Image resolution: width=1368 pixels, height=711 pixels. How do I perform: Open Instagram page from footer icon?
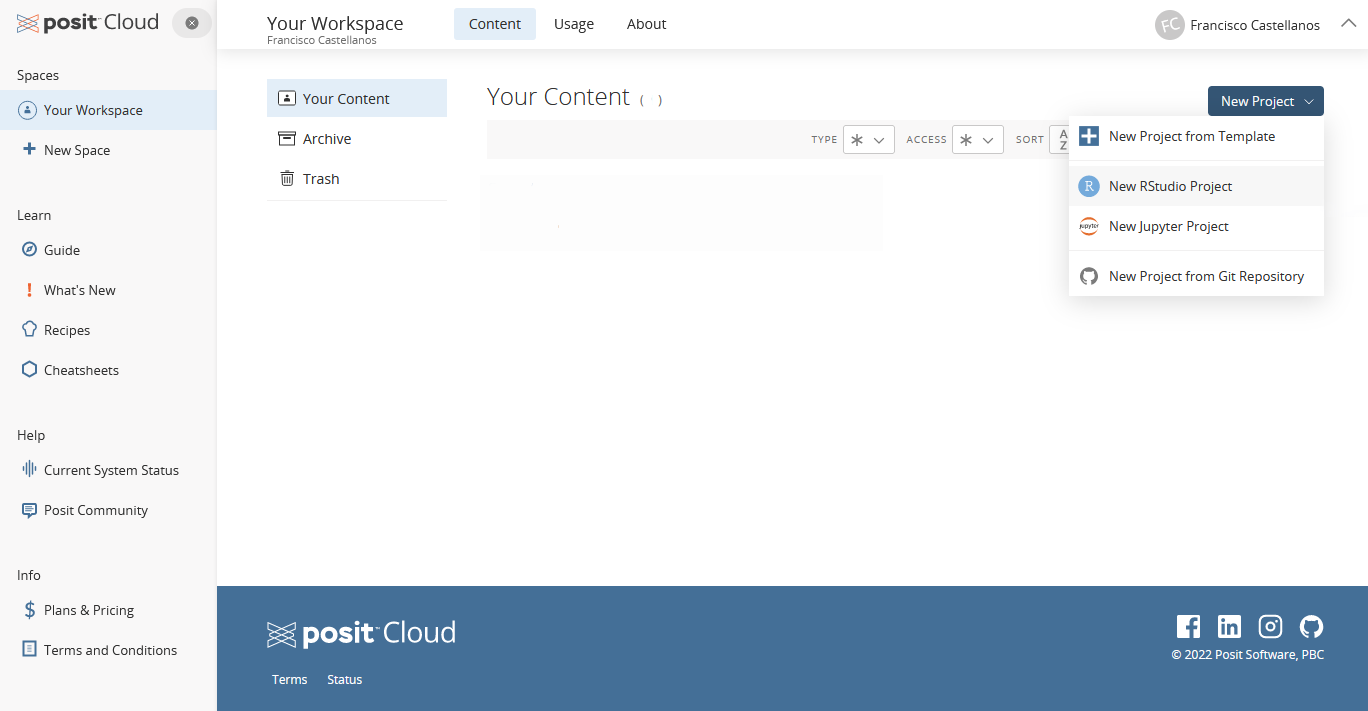coord(1270,627)
